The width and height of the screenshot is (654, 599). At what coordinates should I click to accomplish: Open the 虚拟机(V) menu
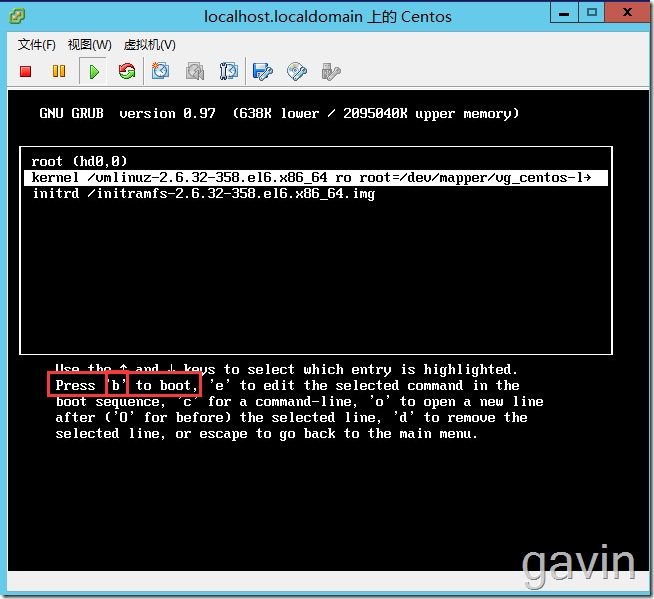coord(150,45)
